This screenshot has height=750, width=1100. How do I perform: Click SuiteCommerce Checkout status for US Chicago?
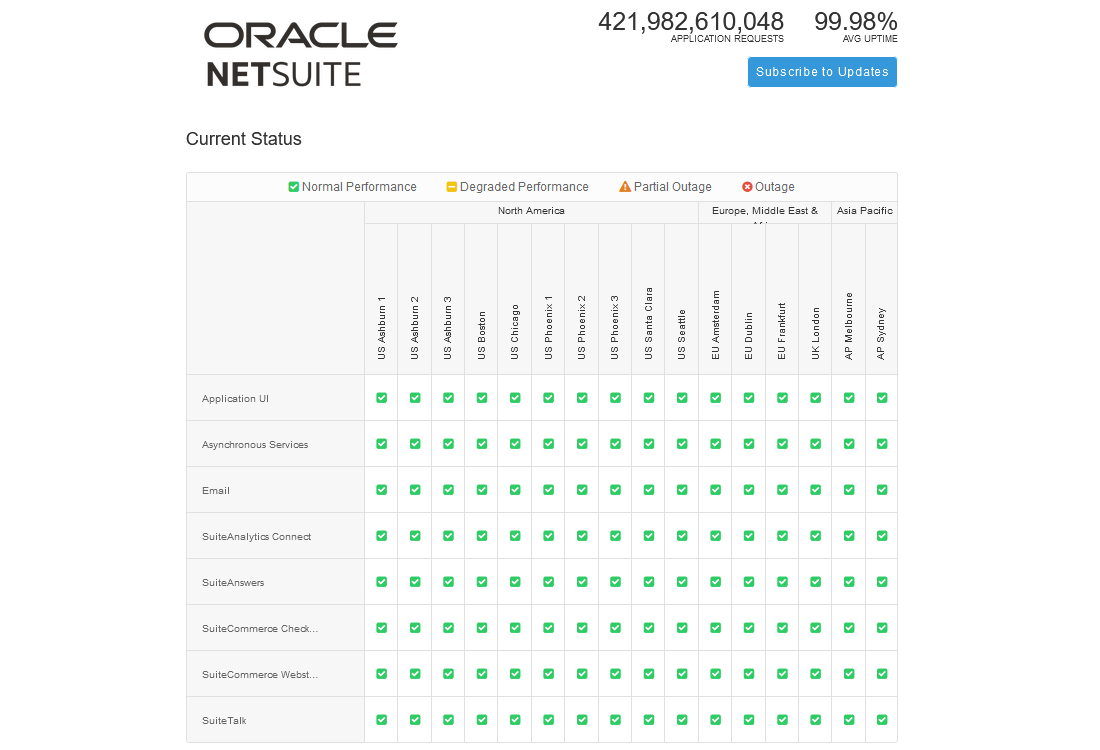pyautogui.click(x=515, y=628)
